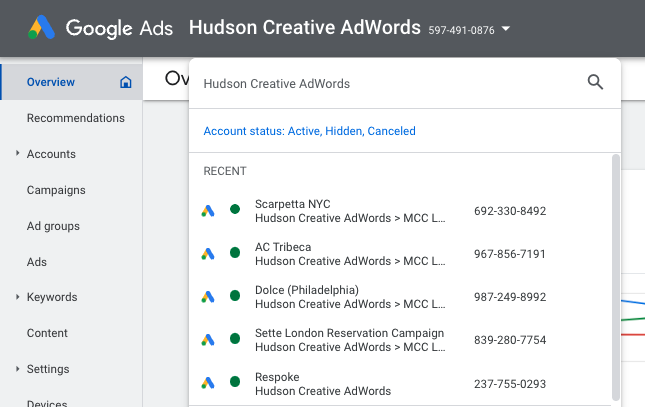The image size is (645, 407).
Task: Select the Dolce (Philadelphia) account
Action: pos(400,297)
